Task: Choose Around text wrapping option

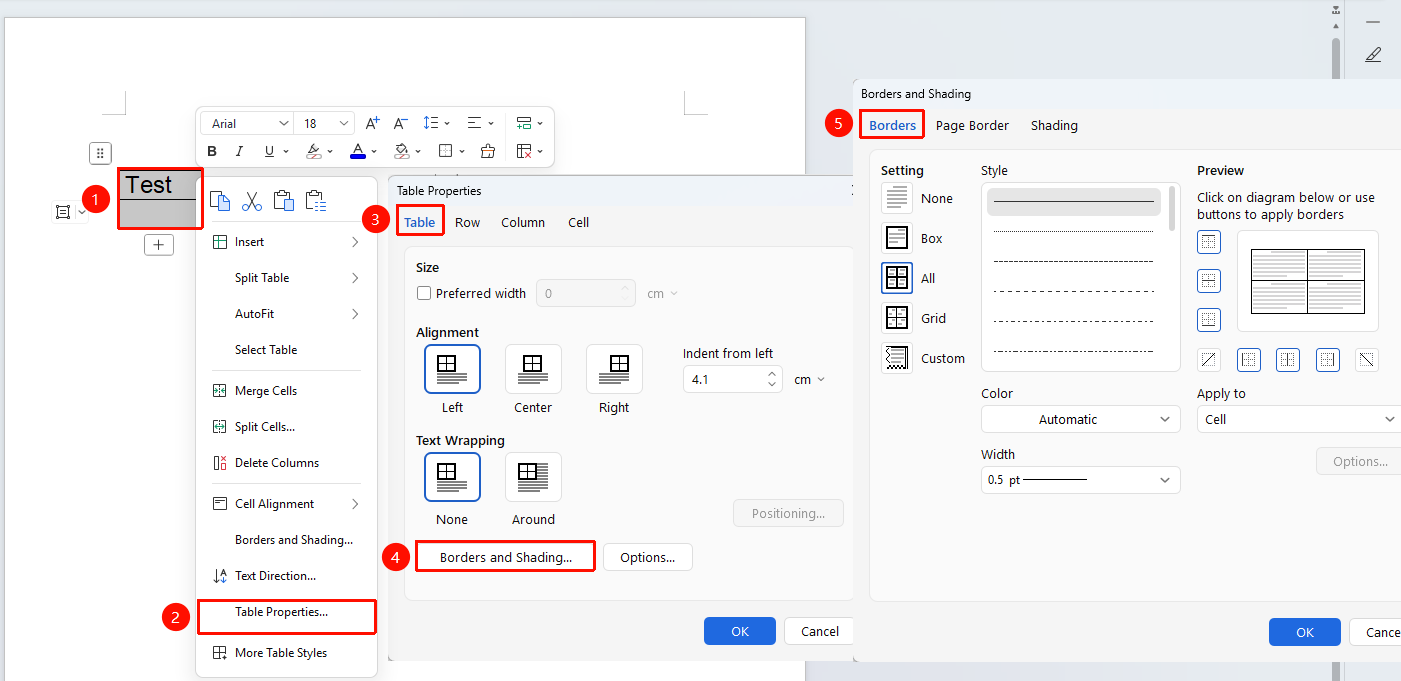Action: (533, 477)
